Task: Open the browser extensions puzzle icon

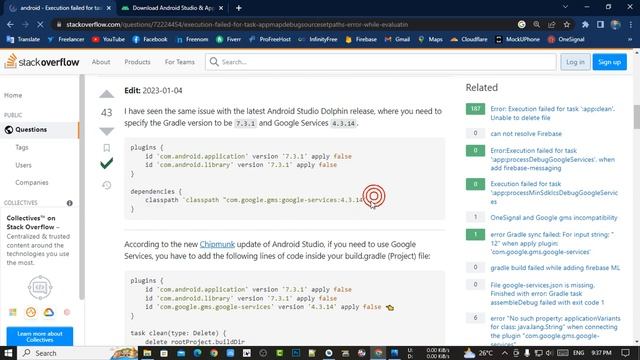Action: (x=585, y=24)
